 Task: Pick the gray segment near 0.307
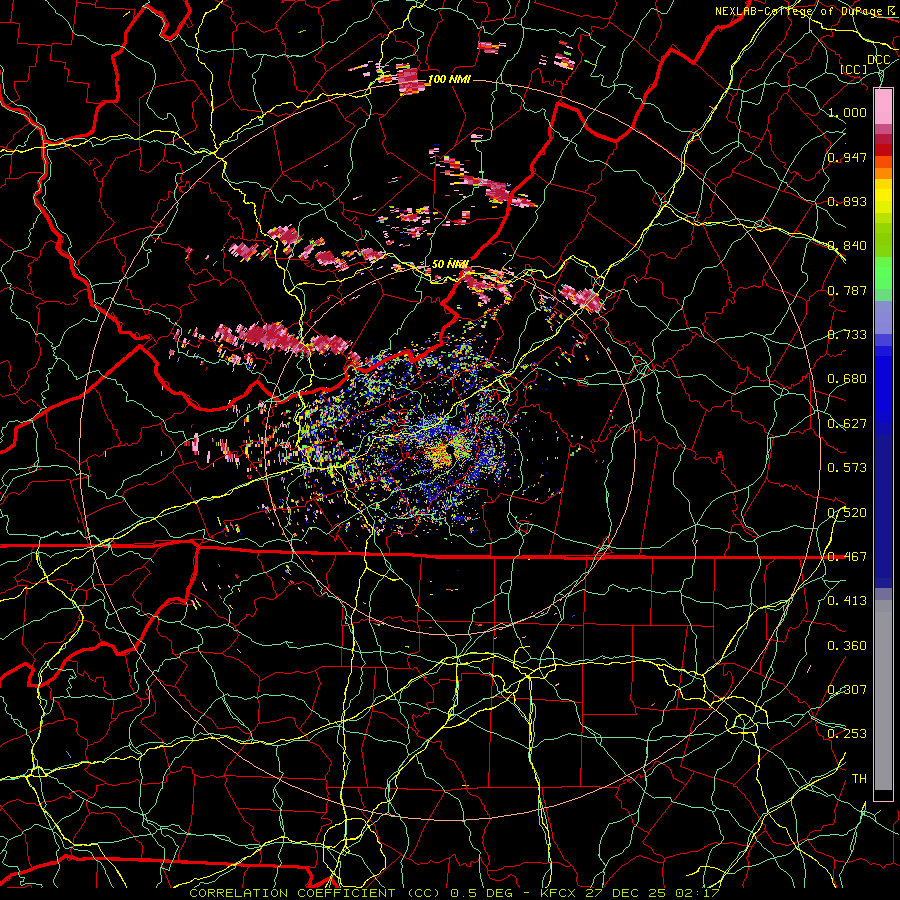click(x=883, y=695)
